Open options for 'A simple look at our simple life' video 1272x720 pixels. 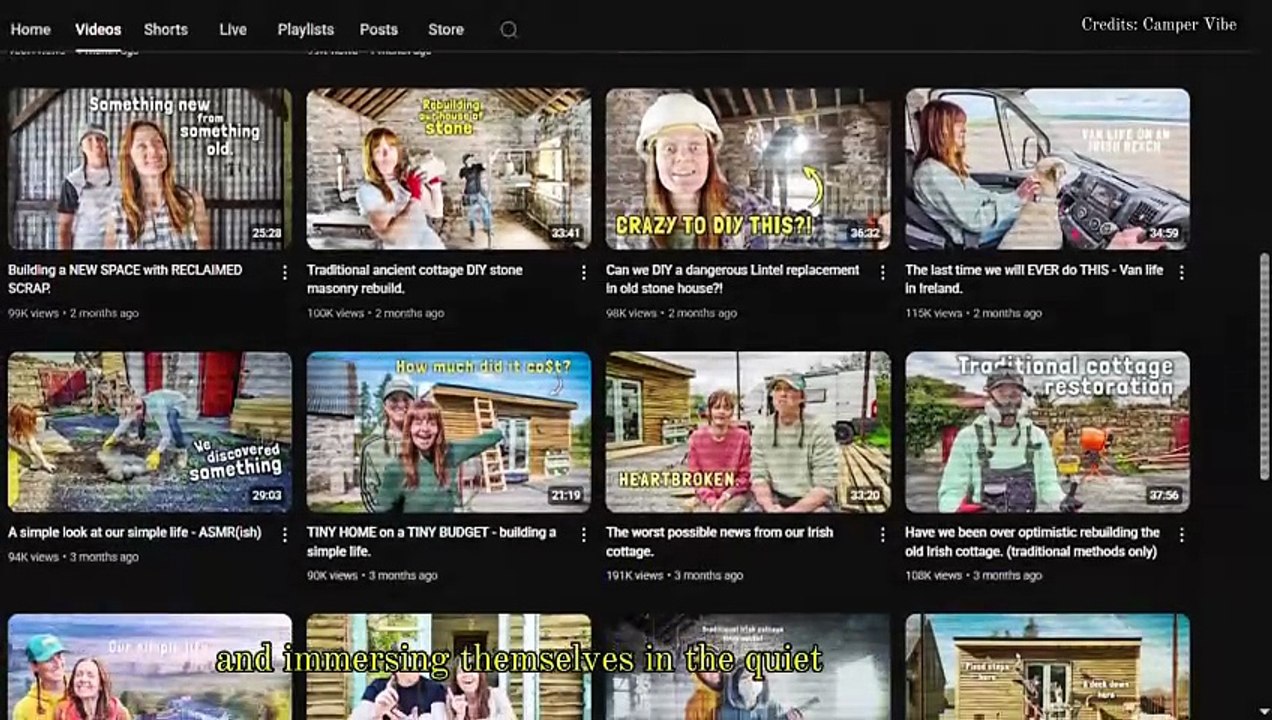284,534
